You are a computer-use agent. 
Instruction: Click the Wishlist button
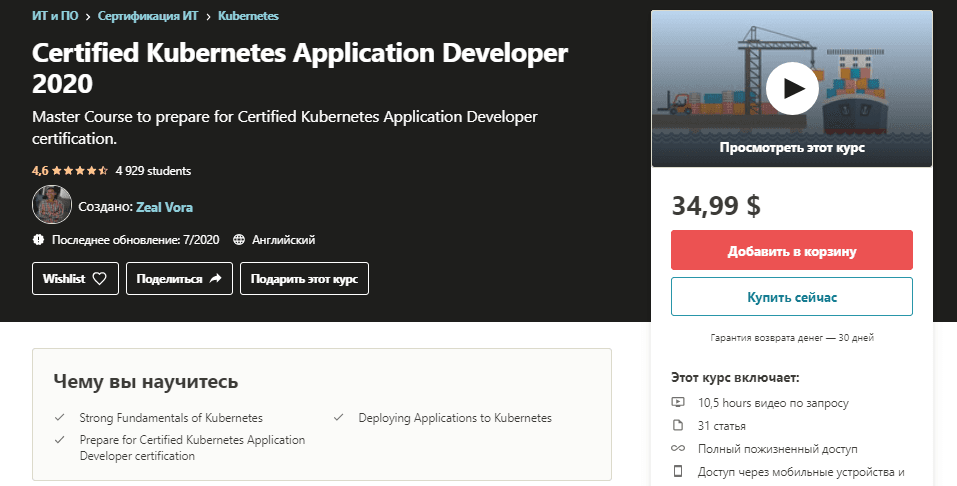[x=75, y=278]
